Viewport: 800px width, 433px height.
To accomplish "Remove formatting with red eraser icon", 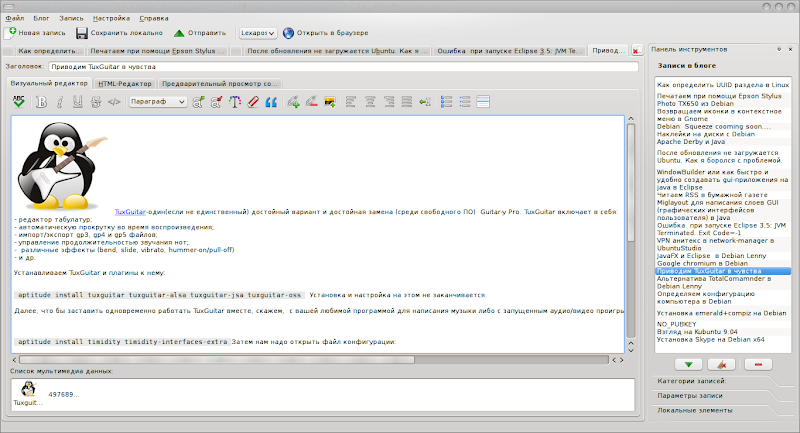I will (253, 101).
